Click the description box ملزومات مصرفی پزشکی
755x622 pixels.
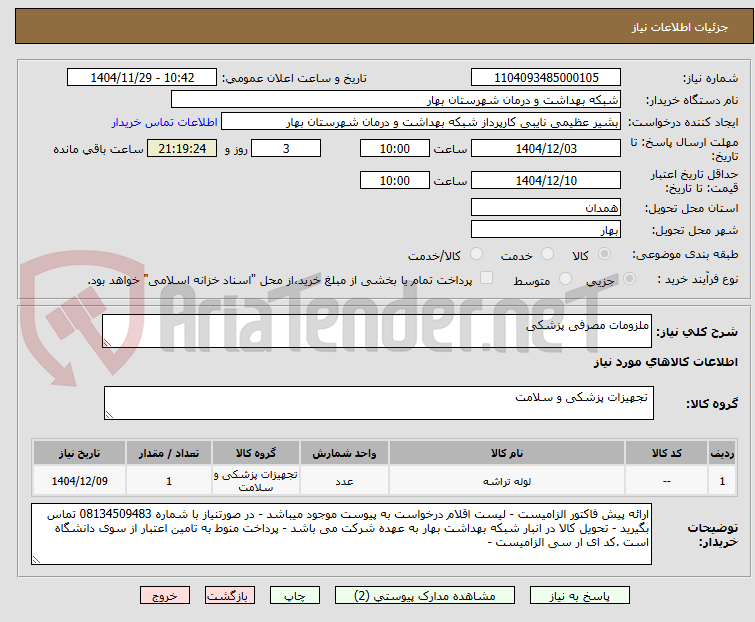(x=377, y=331)
